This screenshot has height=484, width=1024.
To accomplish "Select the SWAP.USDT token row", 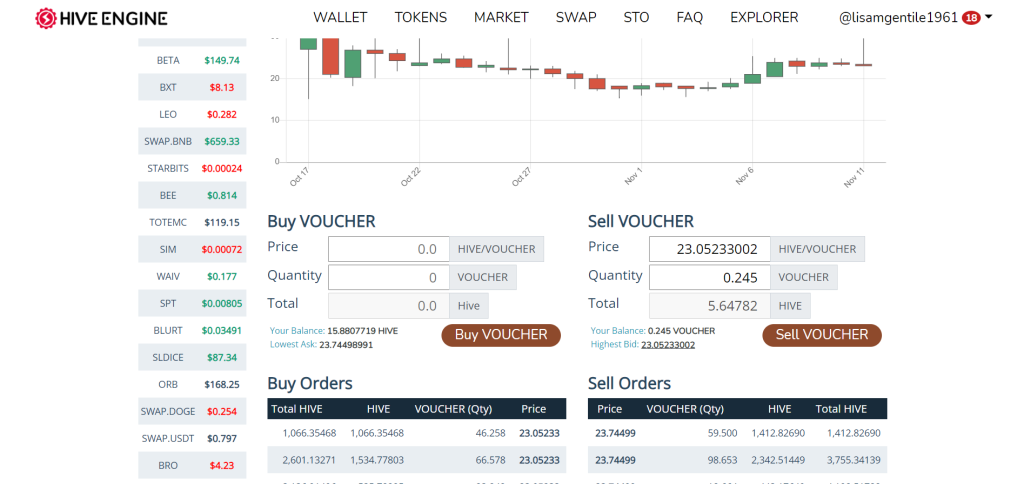I will (192, 438).
